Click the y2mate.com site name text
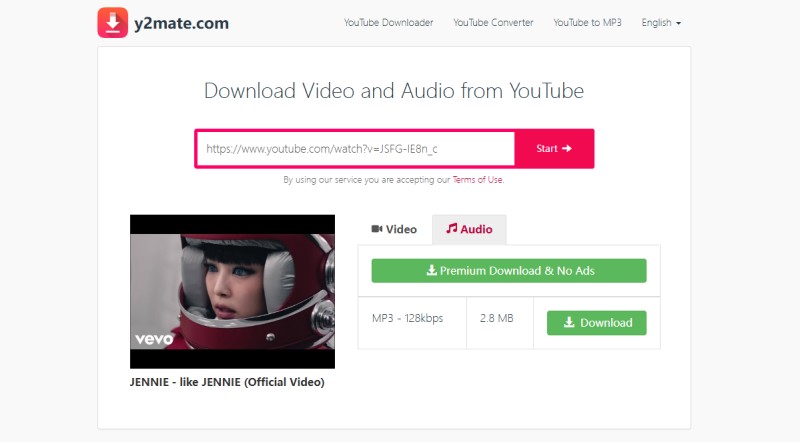This screenshot has height=442, width=800. (x=177, y=23)
